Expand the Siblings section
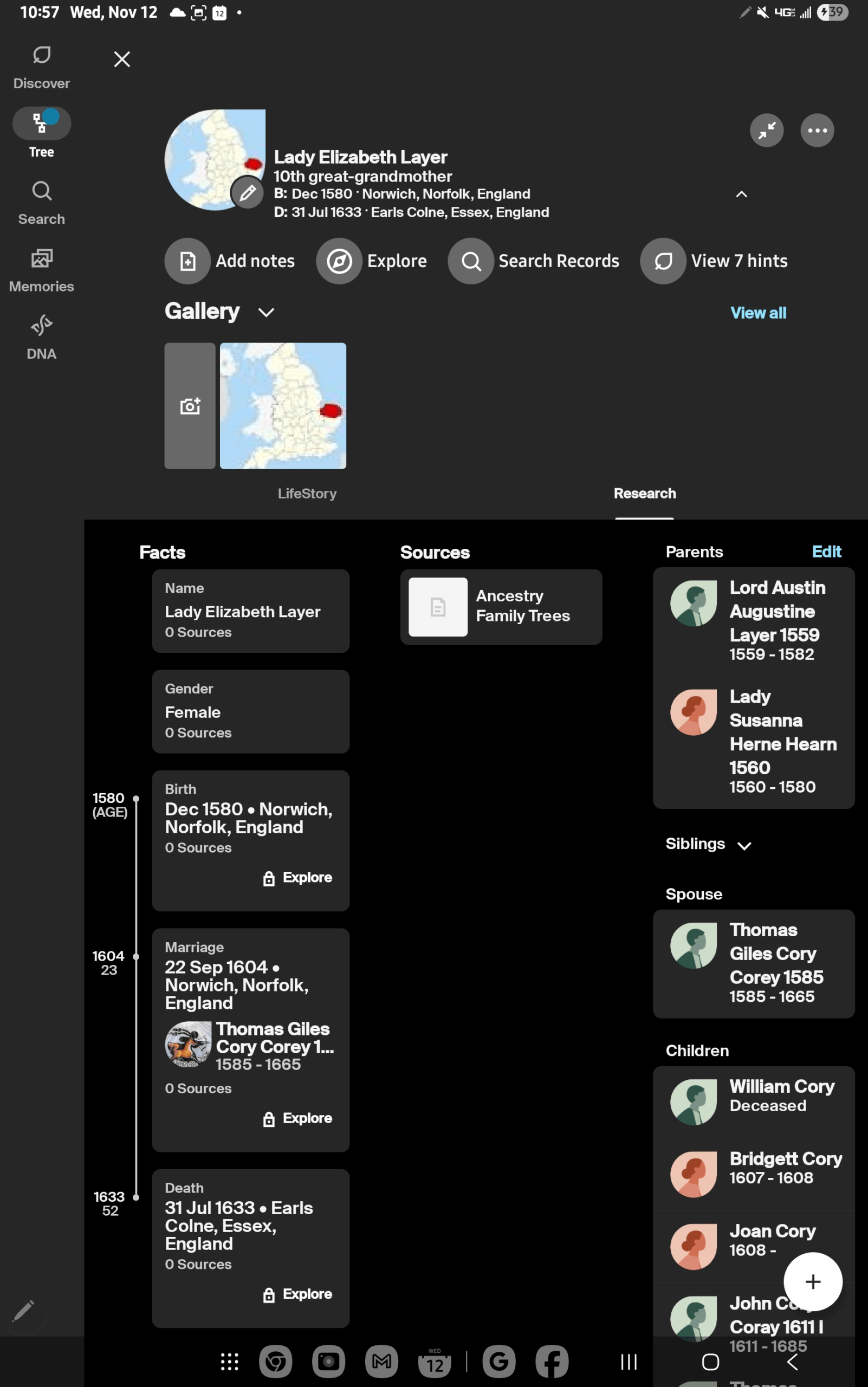The image size is (868, 1387). 744,845
